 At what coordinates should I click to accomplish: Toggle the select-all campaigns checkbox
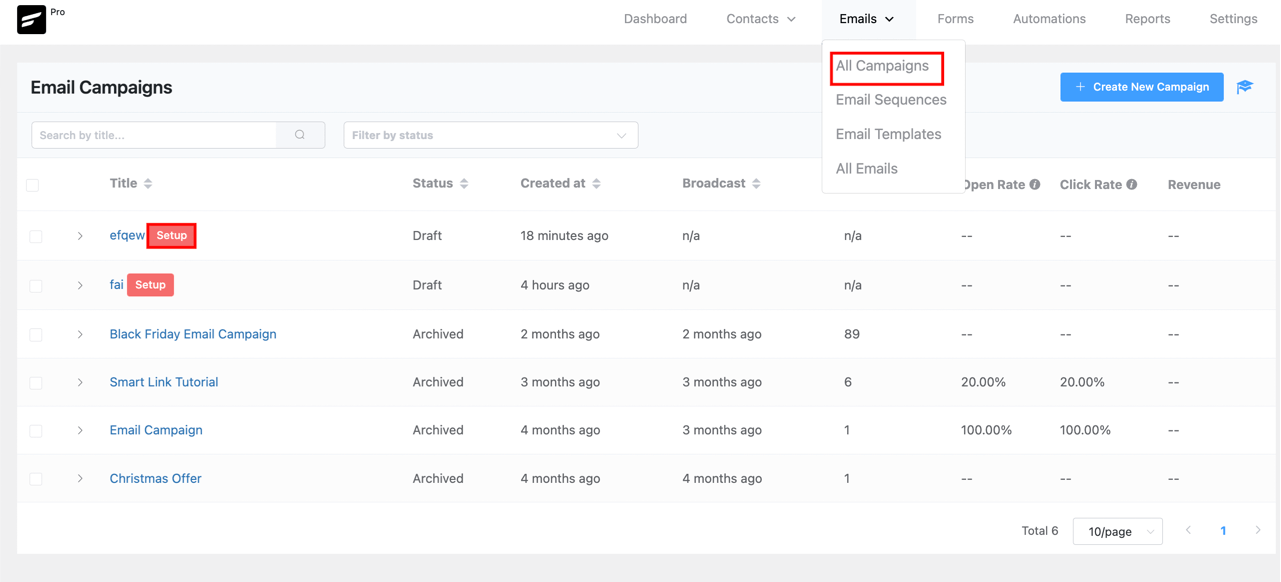33,185
